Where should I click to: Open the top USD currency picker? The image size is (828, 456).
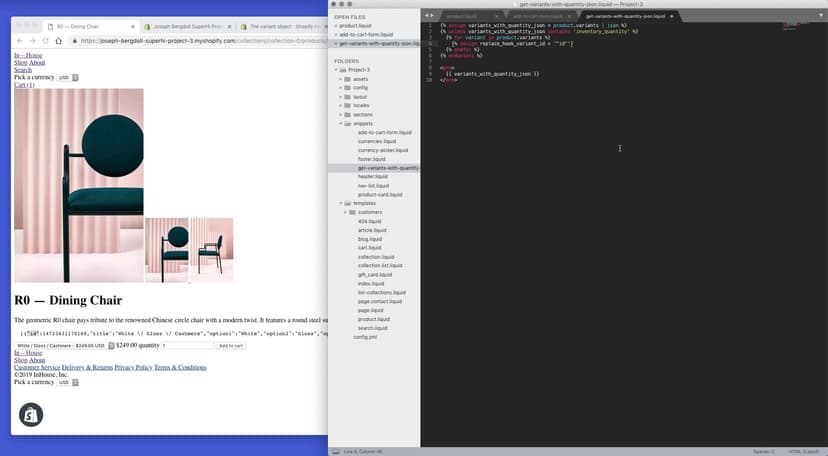(x=64, y=77)
